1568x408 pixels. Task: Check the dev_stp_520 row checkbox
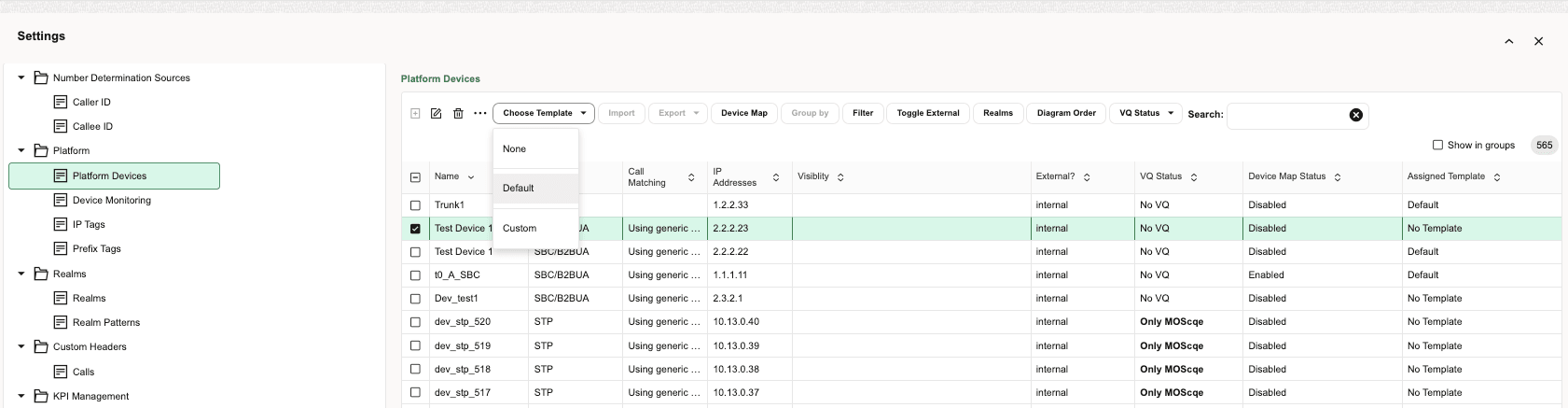click(x=415, y=322)
